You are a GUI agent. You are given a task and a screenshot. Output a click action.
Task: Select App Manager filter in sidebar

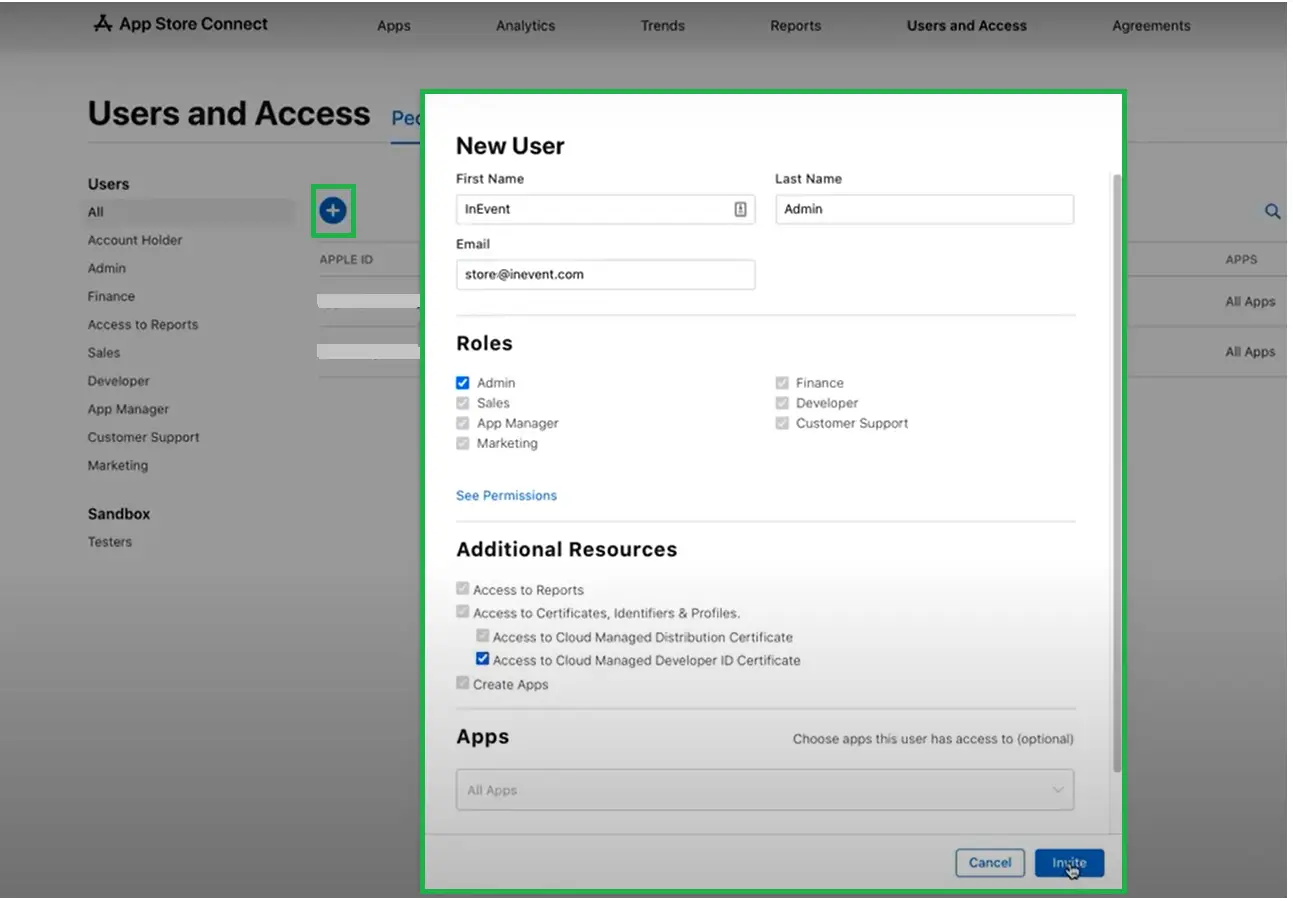pos(128,409)
